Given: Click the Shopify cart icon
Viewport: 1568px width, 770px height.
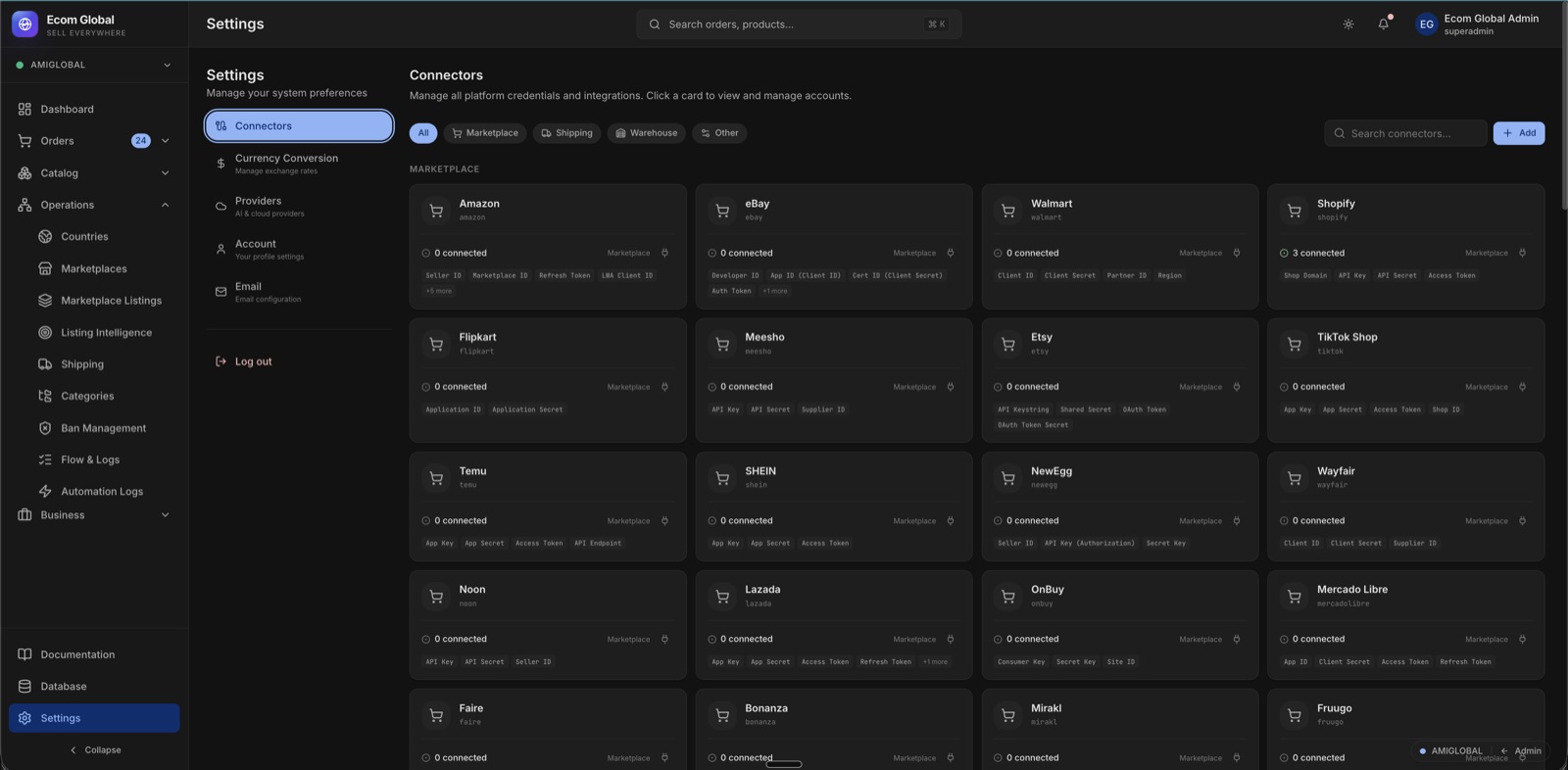Looking at the screenshot, I should pos(1294,211).
